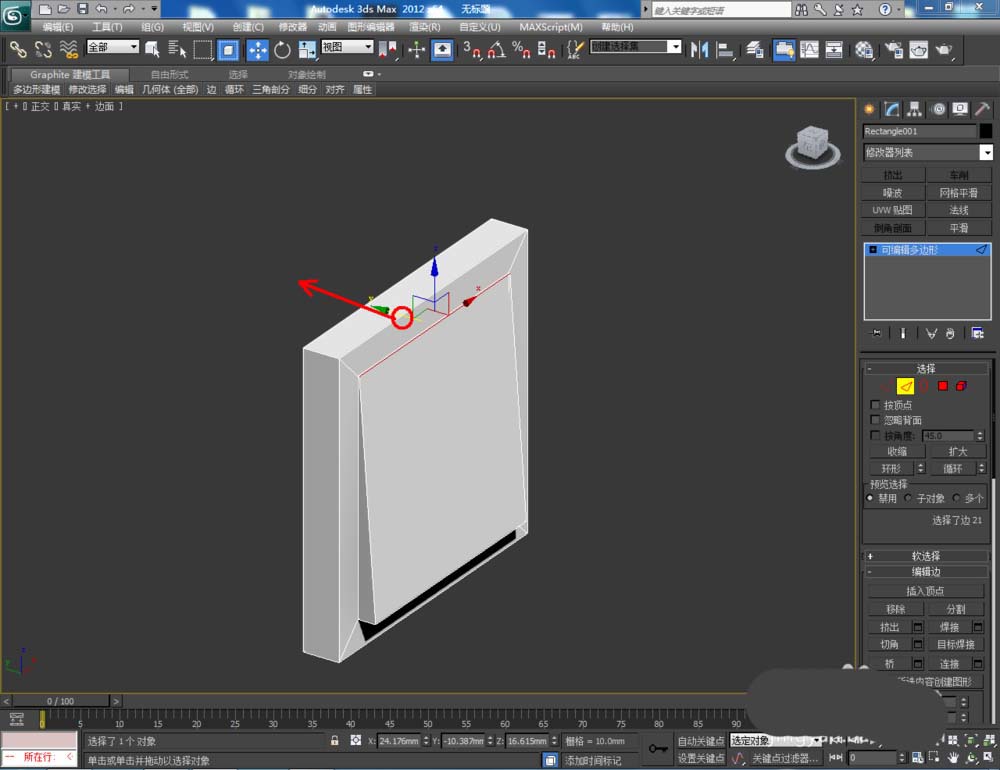
Task: Activate the Select and Rotate tool
Action: (282, 49)
